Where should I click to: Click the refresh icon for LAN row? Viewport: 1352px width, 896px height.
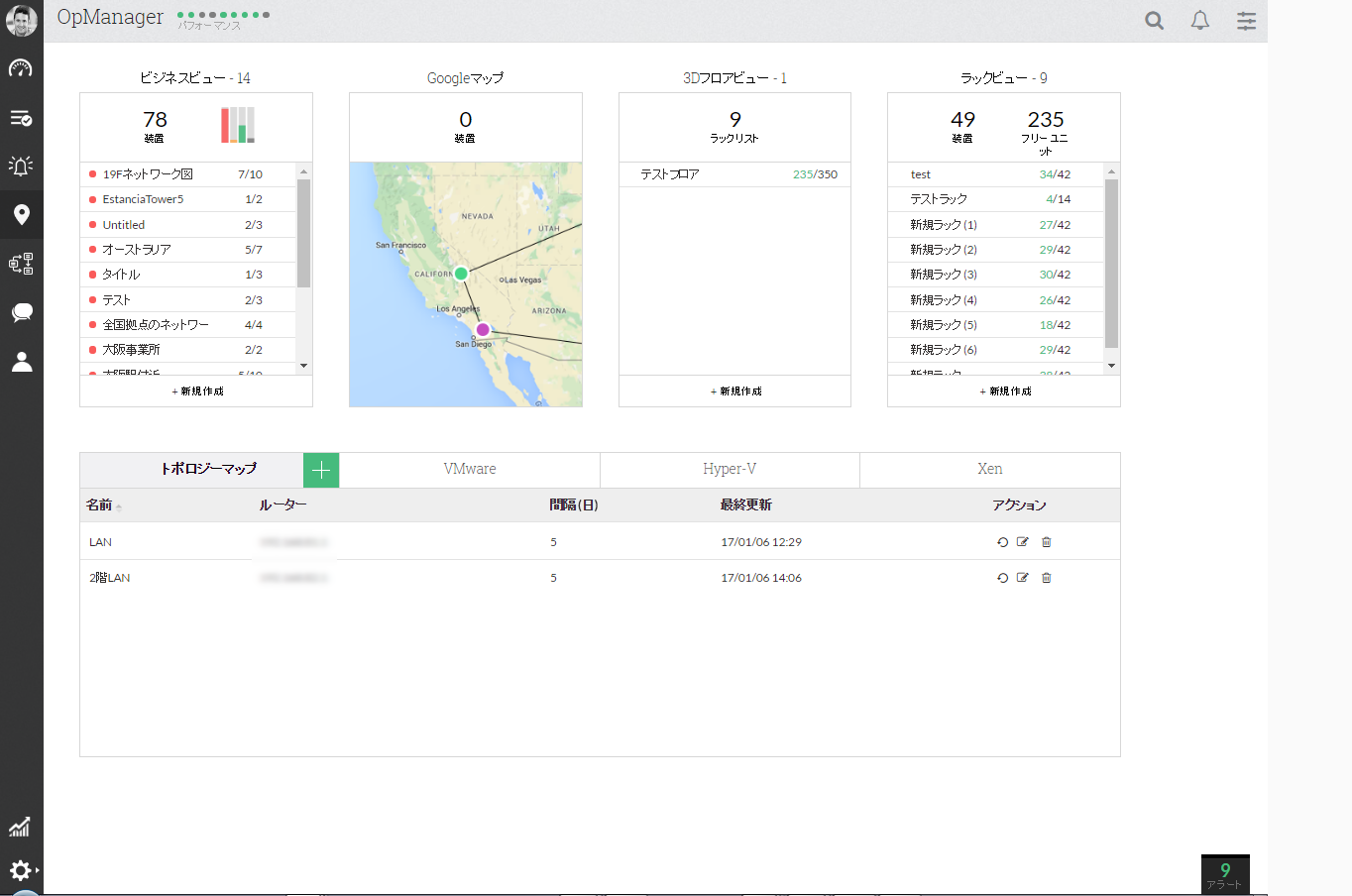click(x=1002, y=542)
